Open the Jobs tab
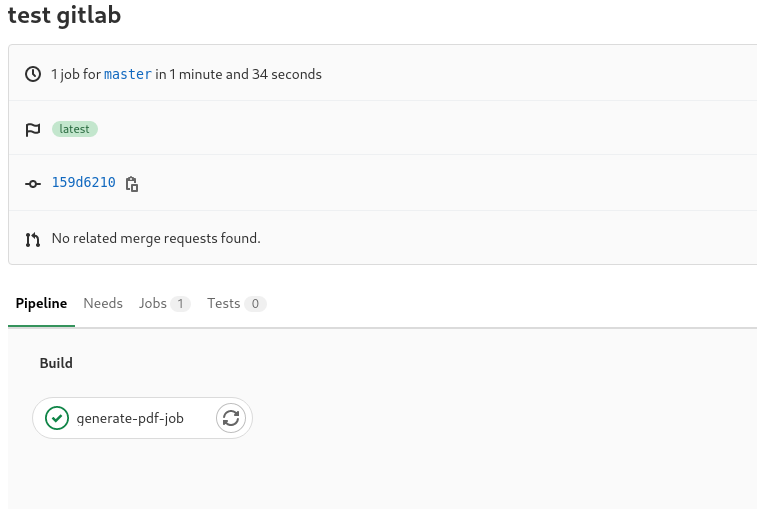The image size is (757, 509). coord(153,303)
